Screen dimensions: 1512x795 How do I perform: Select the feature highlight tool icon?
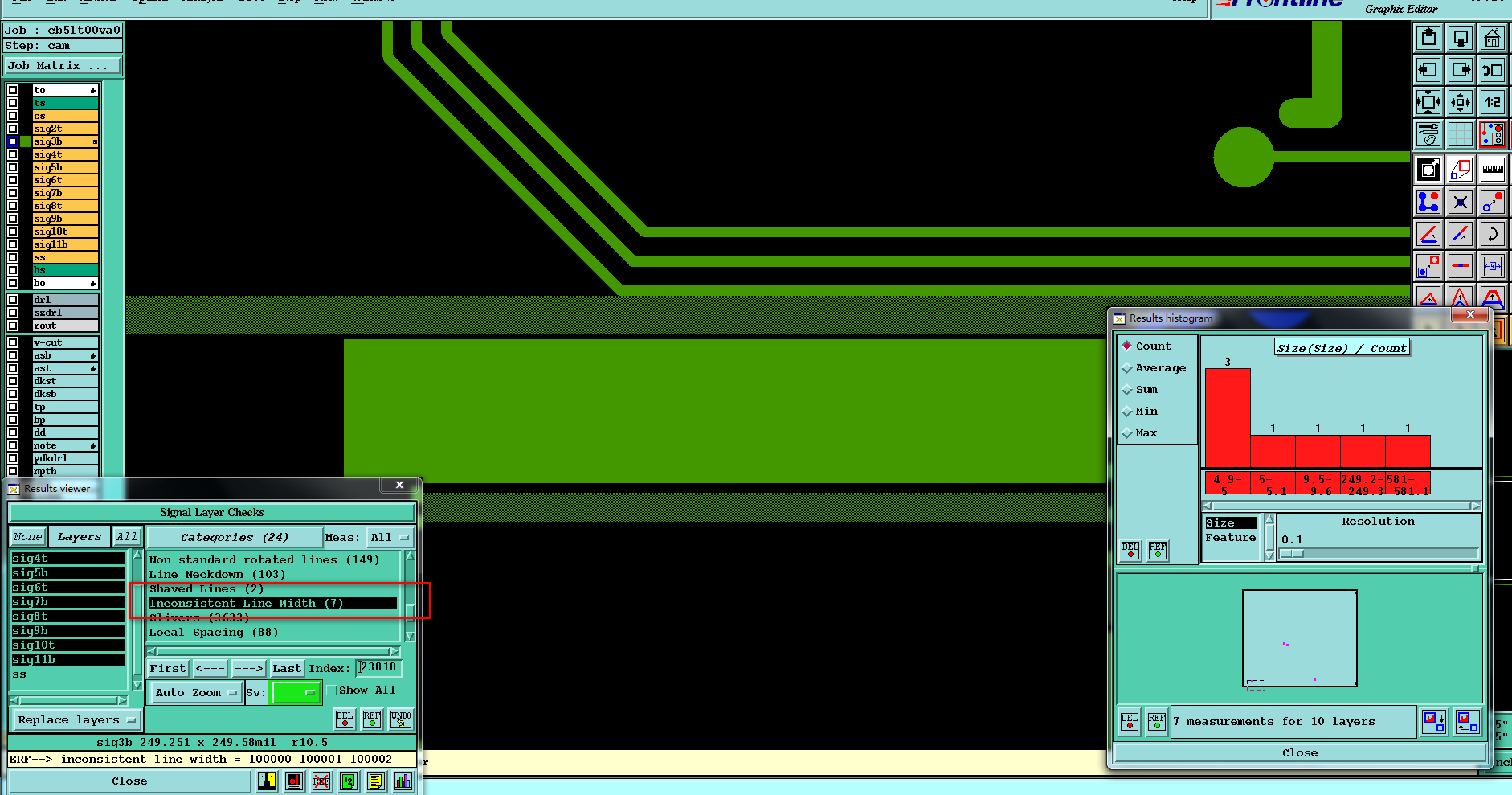tap(1428, 170)
